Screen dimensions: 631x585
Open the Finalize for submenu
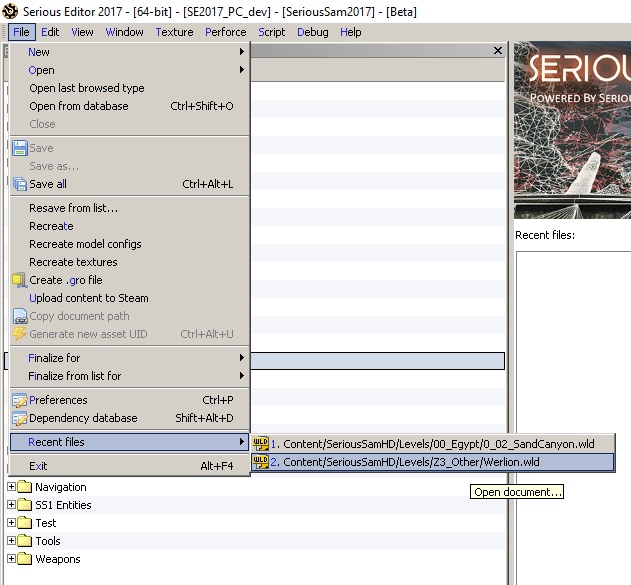pyautogui.click(x=129, y=358)
